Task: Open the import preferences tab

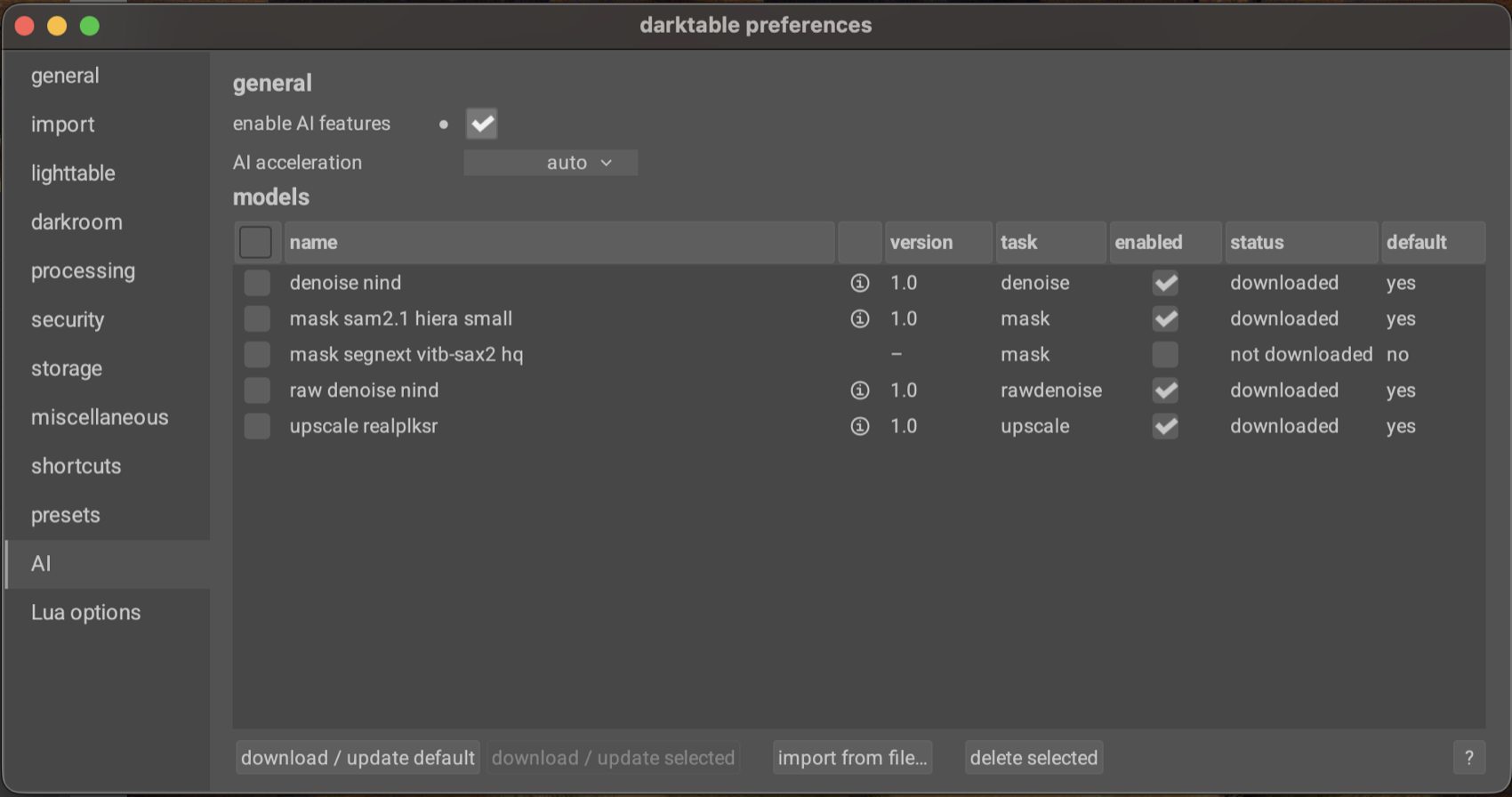Action: pyautogui.click(x=107, y=125)
